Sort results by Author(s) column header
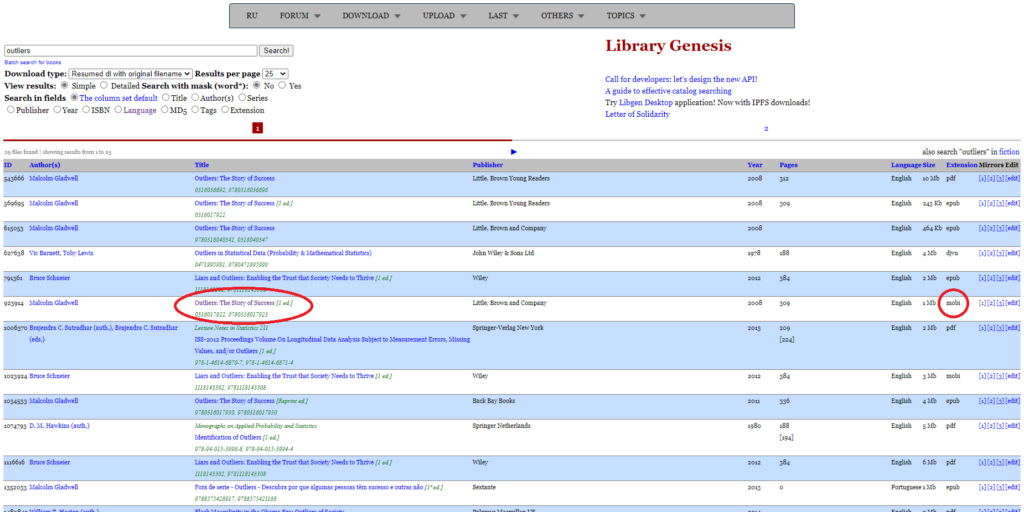Image resolution: width=1024 pixels, height=512 pixels. tap(45, 165)
